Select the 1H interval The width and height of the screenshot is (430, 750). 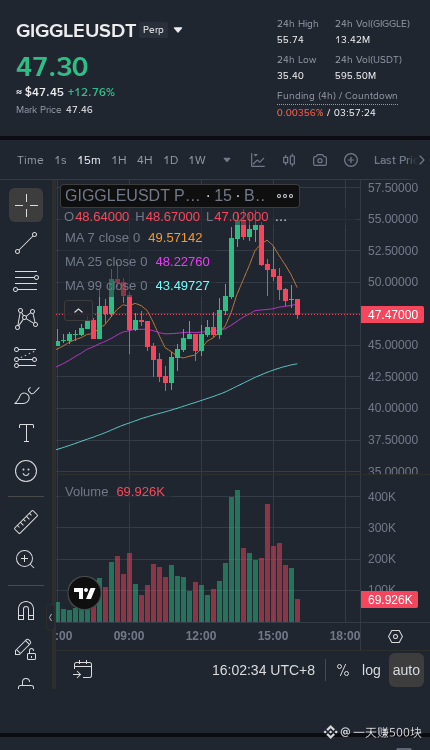click(x=119, y=160)
